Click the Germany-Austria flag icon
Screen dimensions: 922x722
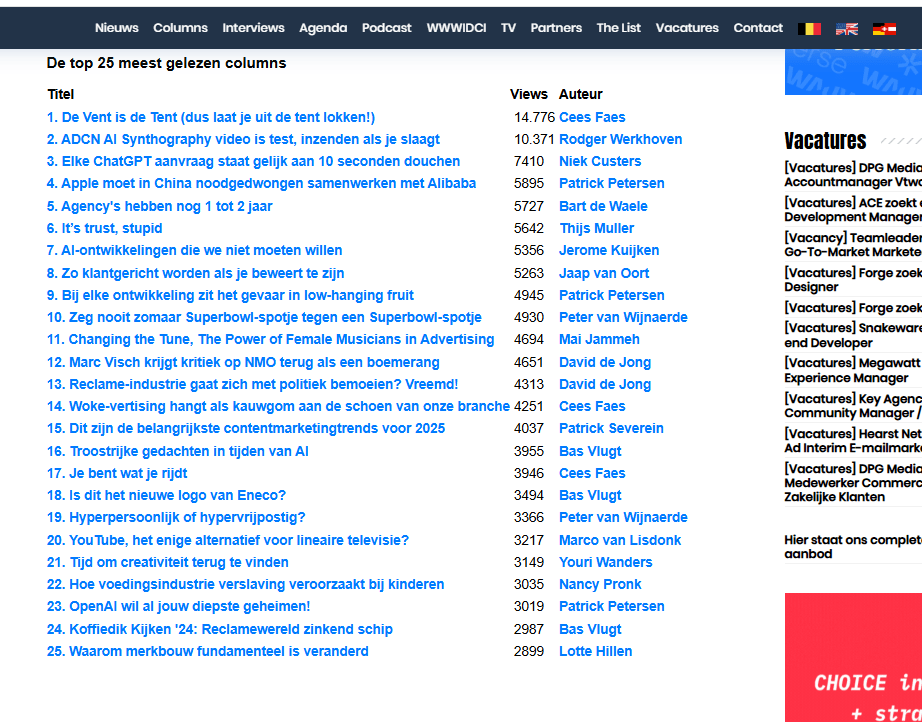pyautogui.click(x=884, y=27)
